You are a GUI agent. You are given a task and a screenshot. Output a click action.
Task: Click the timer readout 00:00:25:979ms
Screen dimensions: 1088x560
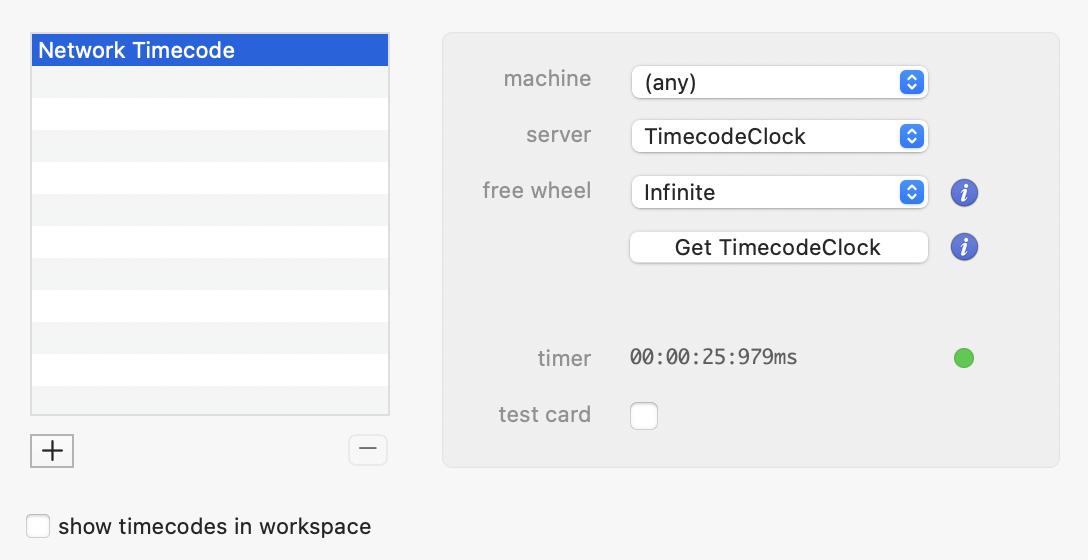coord(713,357)
